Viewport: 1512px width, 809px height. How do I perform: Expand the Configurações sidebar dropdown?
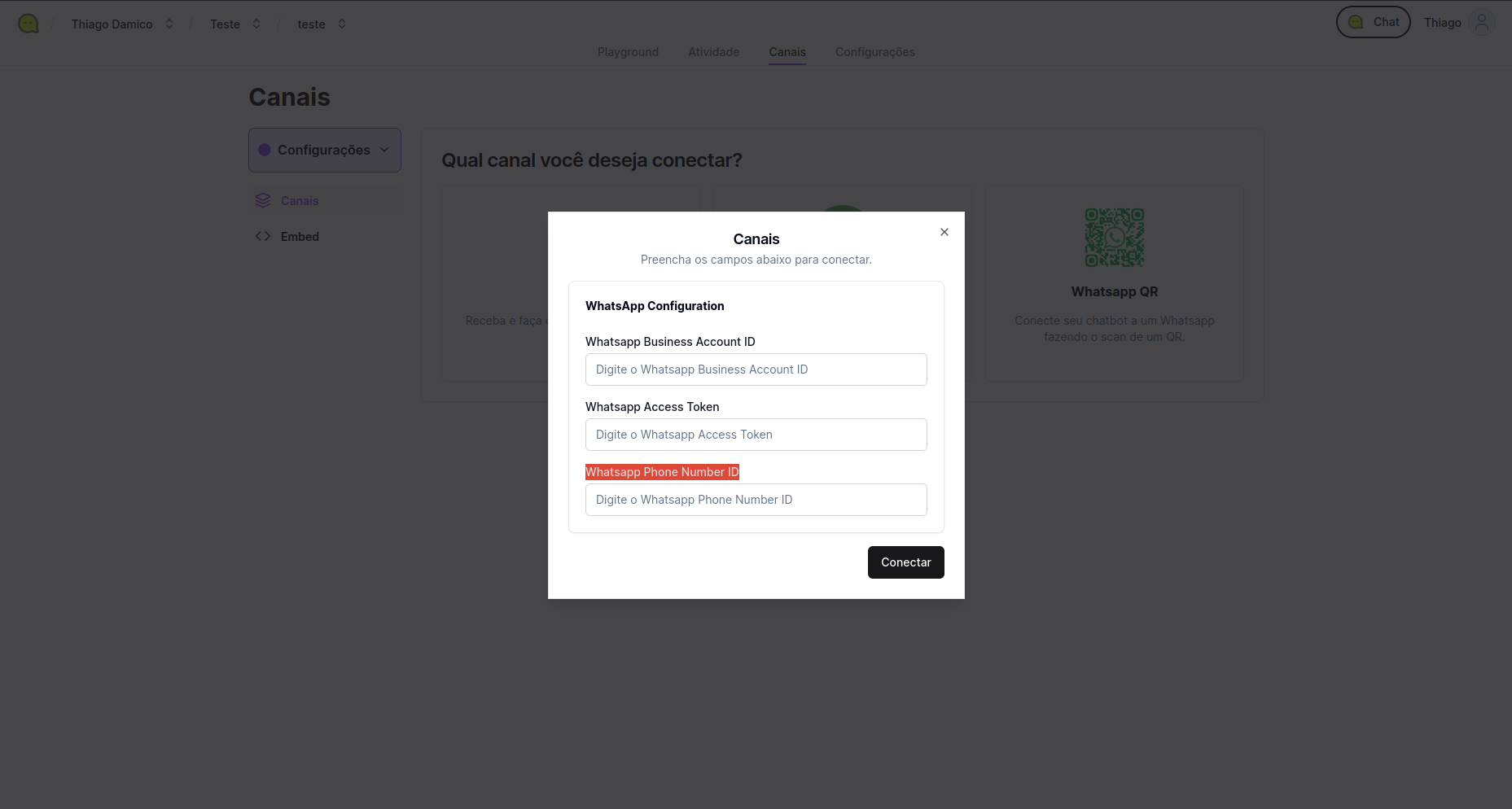pyautogui.click(x=383, y=150)
